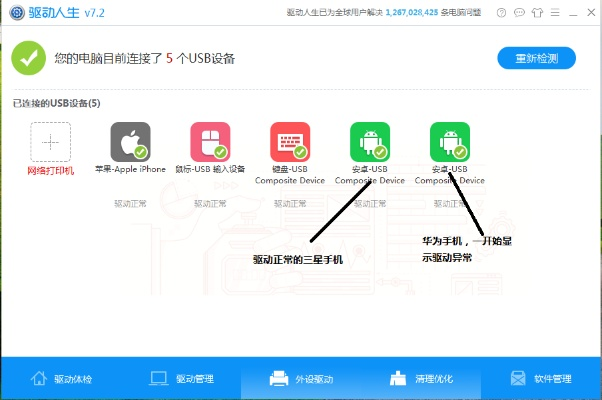Screen dimensions: 602x400
Task: Click the version label v7.2
Action: click(x=94, y=13)
